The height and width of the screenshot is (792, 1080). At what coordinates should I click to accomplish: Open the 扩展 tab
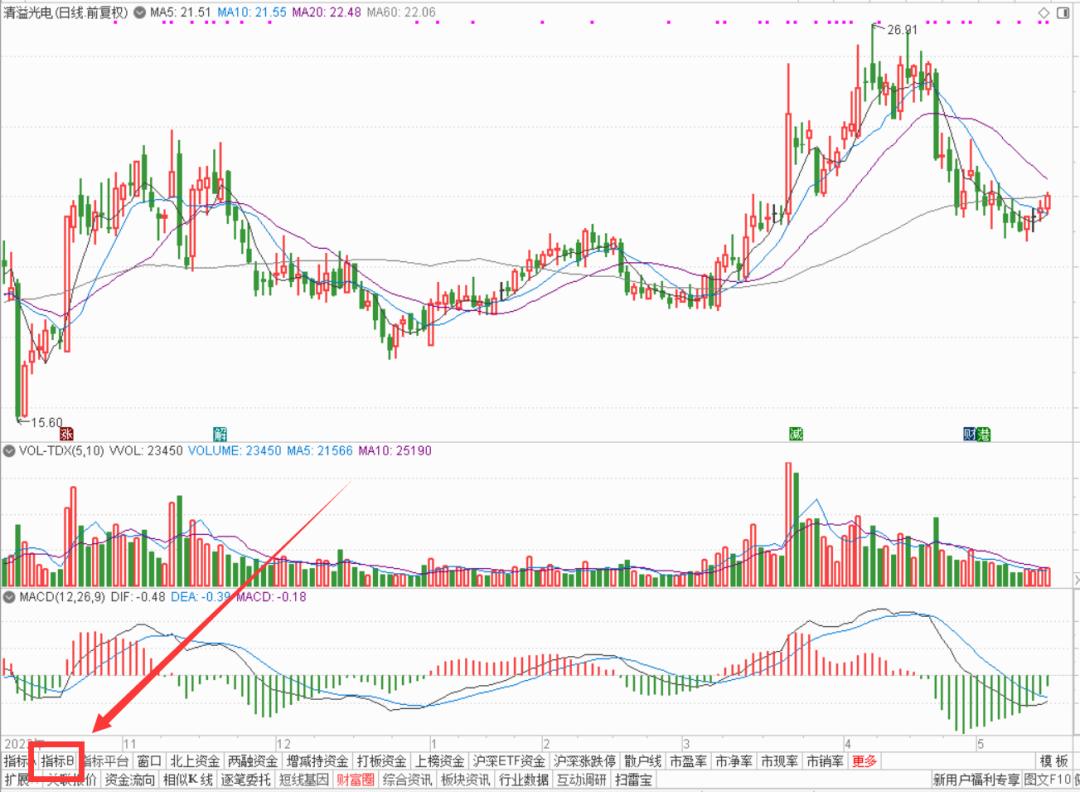[x=17, y=780]
